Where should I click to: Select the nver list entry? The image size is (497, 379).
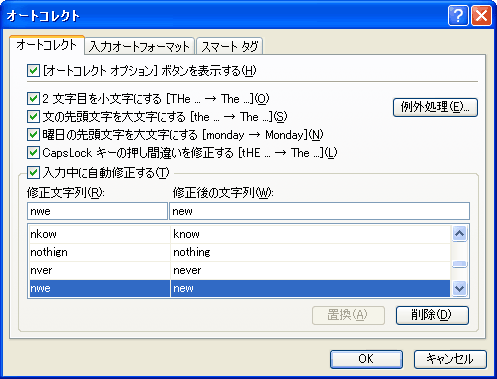[99, 270]
